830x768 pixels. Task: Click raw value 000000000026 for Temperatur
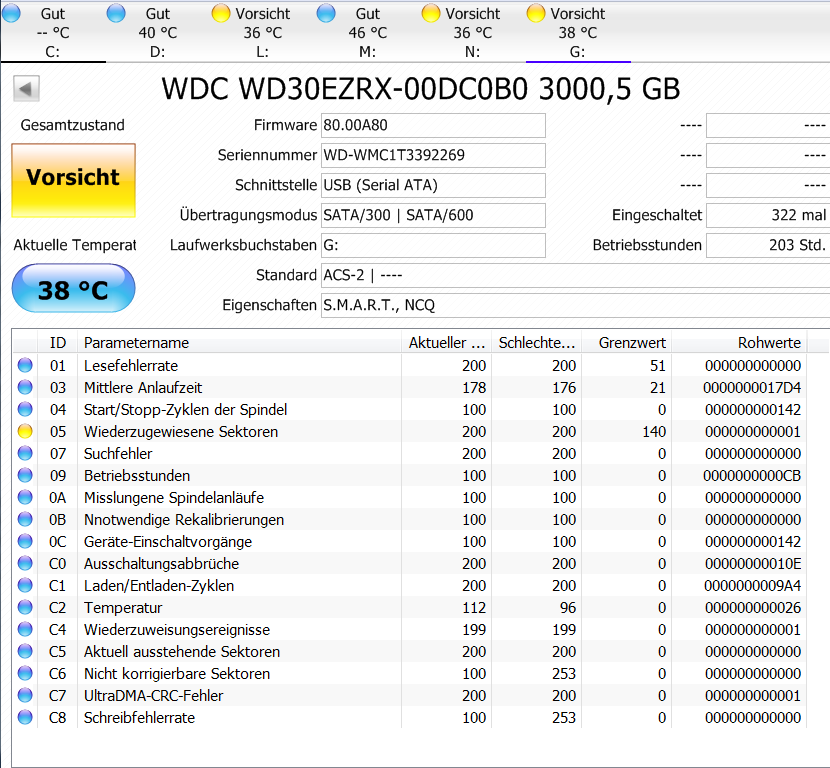(753, 608)
